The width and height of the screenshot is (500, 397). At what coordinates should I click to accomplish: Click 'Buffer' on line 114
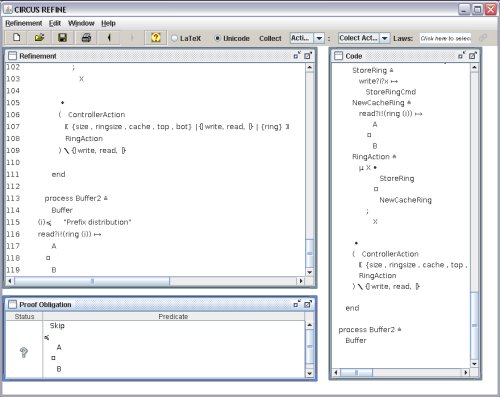coord(62,210)
